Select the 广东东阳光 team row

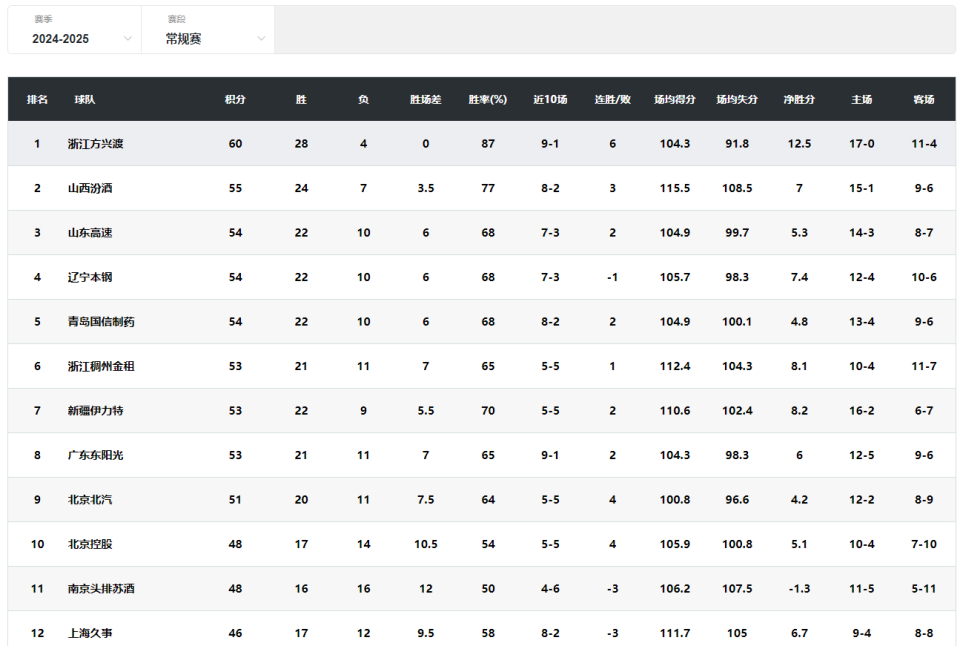click(481, 455)
